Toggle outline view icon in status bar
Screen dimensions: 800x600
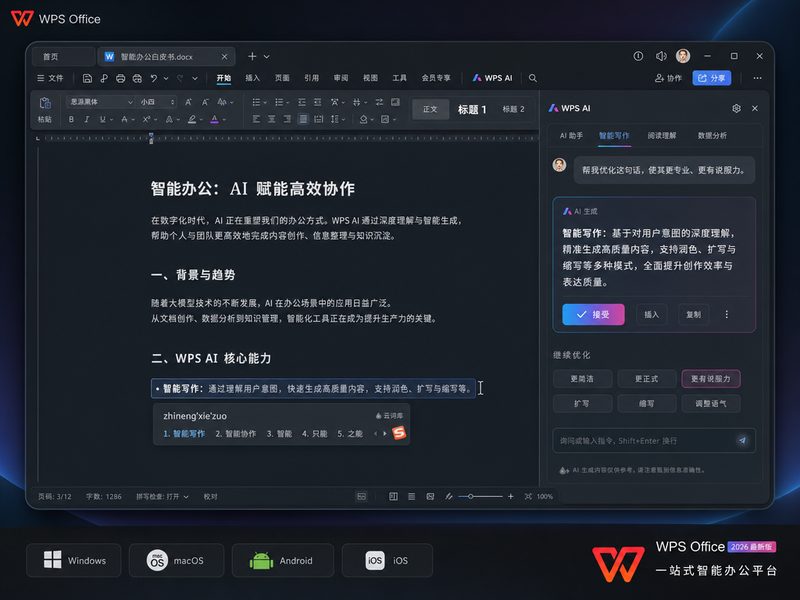[411, 496]
